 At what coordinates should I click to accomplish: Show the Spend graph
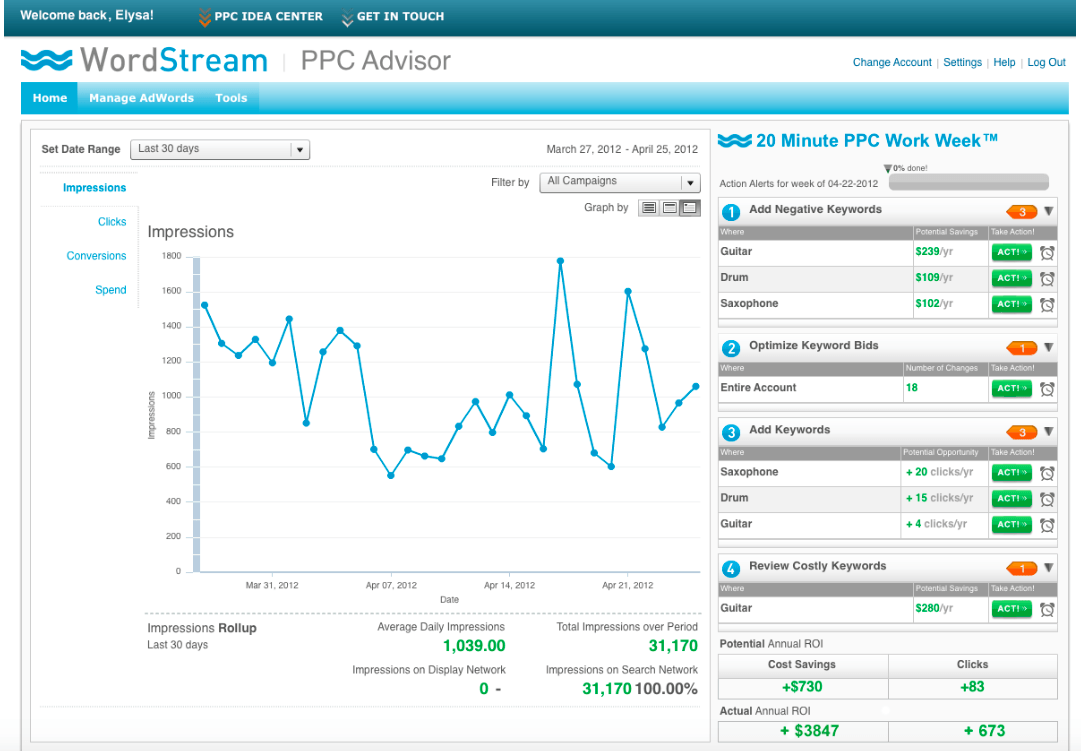pos(110,290)
